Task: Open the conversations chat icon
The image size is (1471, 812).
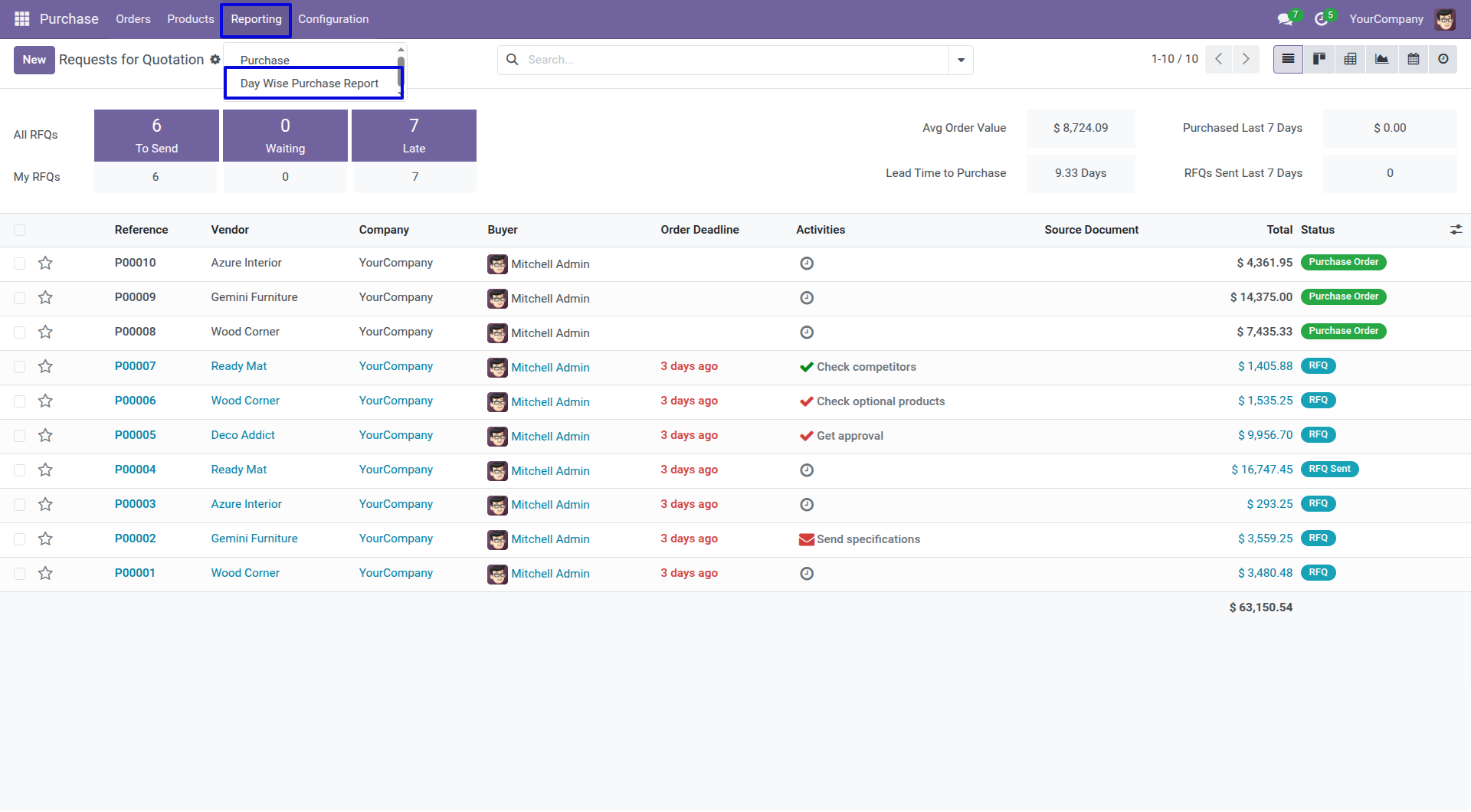Action: coord(1286,19)
